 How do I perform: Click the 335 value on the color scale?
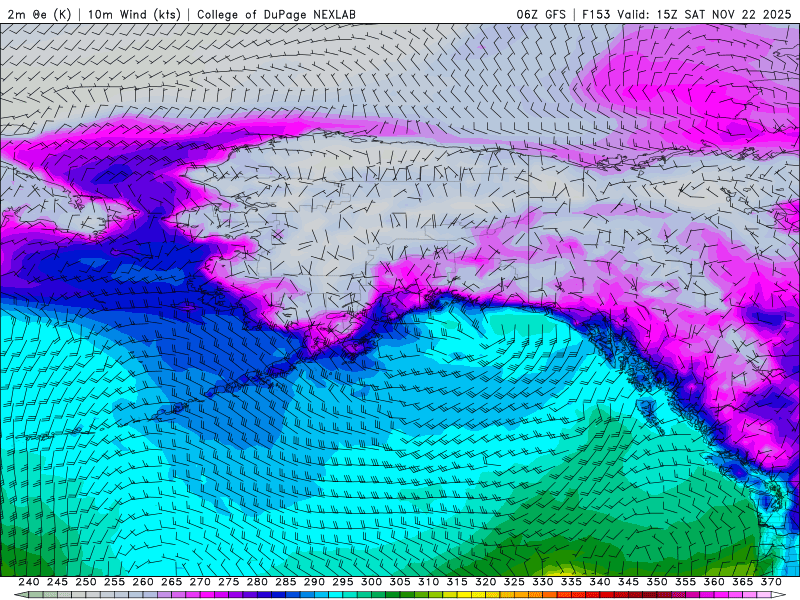pos(571,582)
